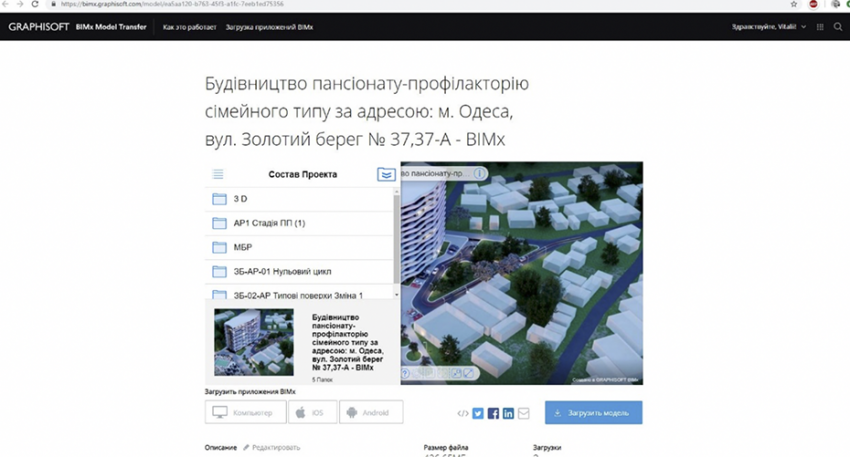Open the АР1 Стадія ПП (1) folder
This screenshot has height=457, width=850.
click(268, 222)
